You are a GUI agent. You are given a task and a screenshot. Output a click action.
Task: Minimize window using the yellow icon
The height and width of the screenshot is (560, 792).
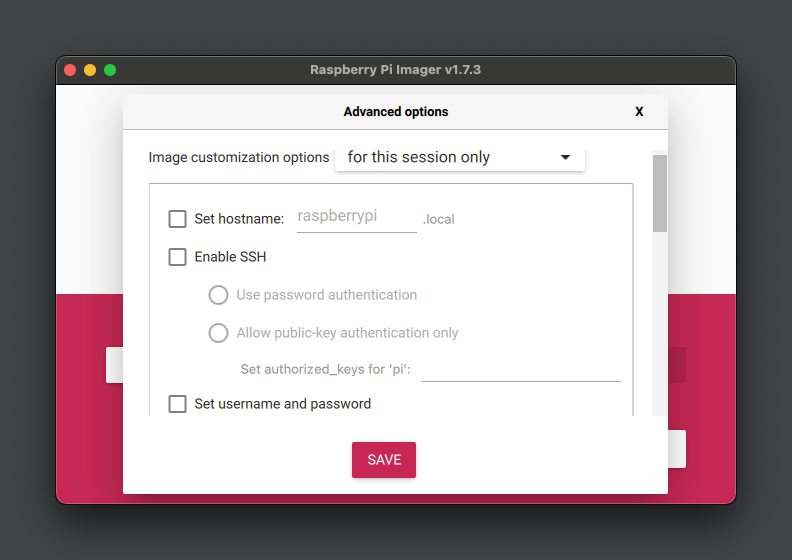(x=90, y=70)
